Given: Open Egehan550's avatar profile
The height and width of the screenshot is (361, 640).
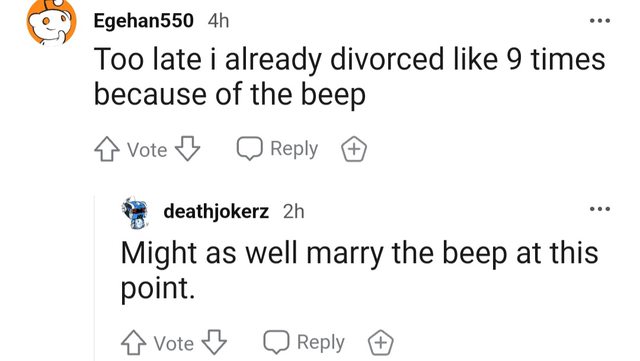Looking at the screenshot, I should [x=51, y=22].
